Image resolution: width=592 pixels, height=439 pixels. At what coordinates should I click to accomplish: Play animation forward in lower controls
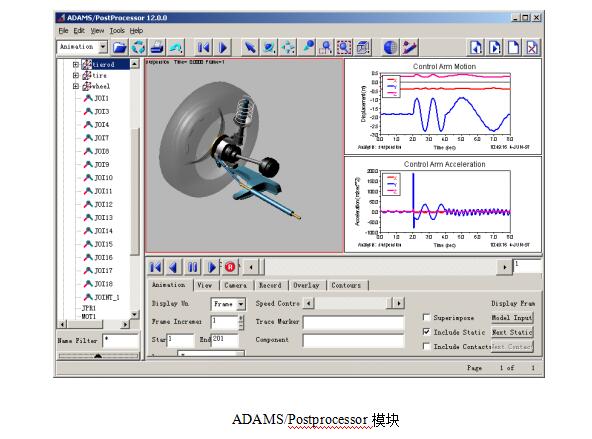coord(211,267)
